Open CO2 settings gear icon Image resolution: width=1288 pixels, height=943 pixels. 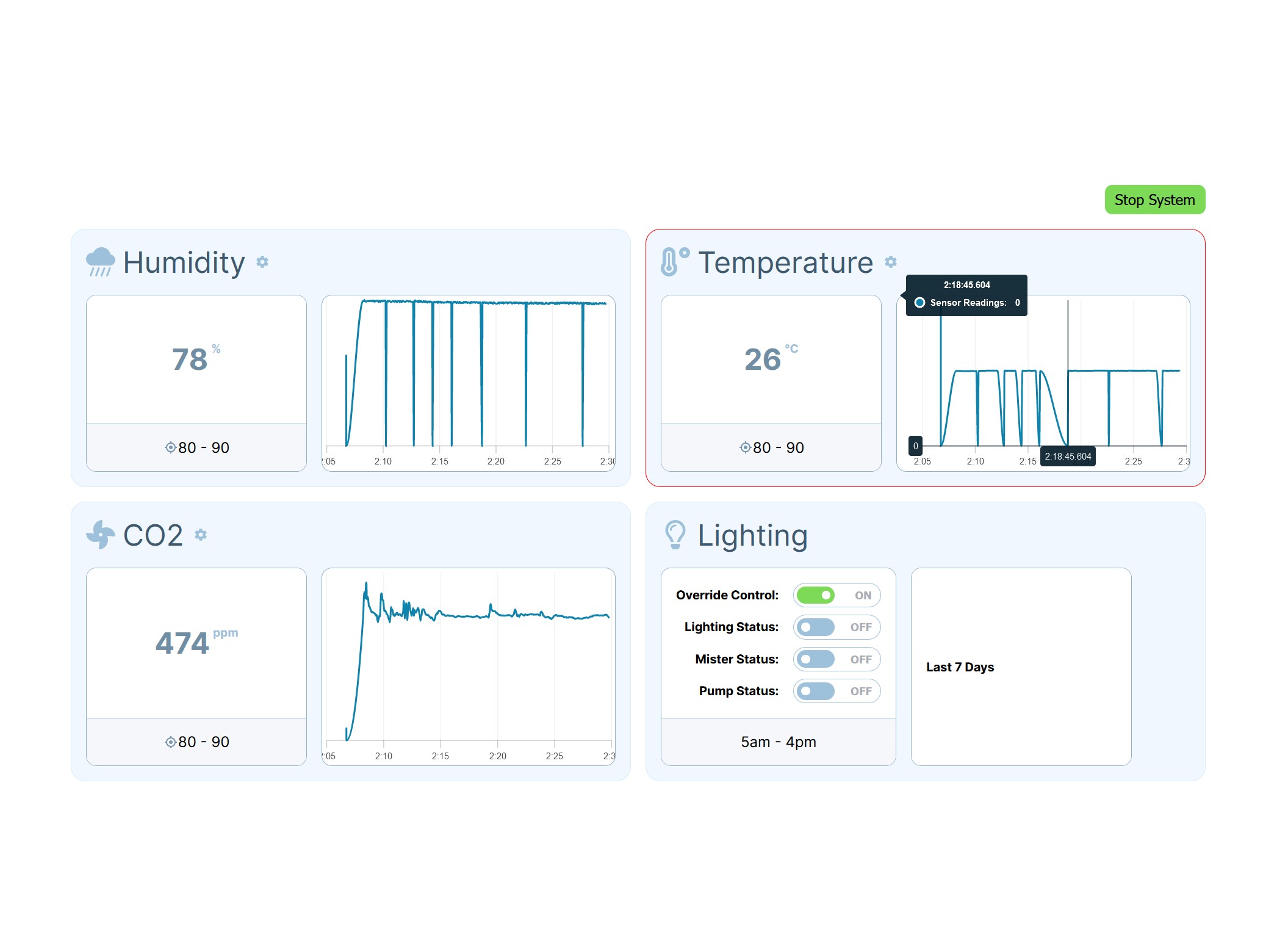tap(201, 535)
